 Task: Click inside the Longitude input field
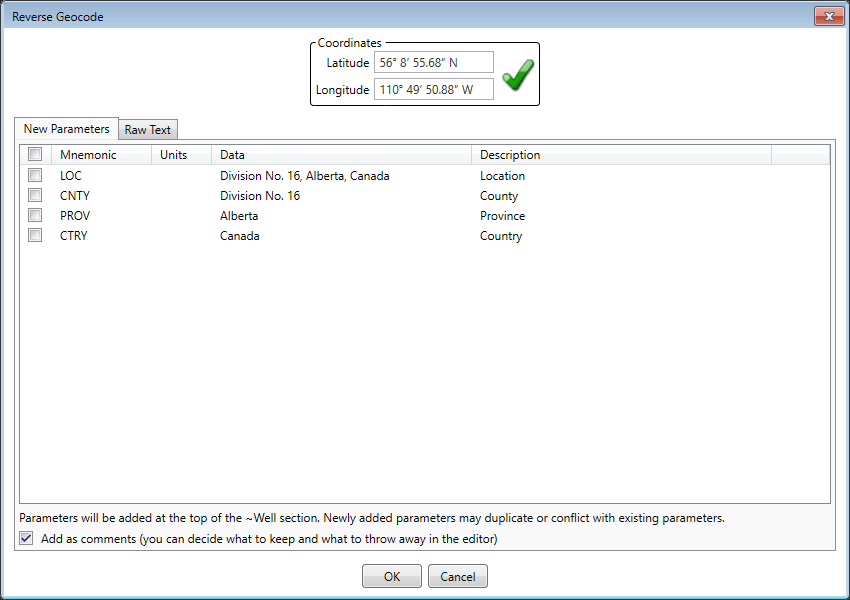[434, 89]
